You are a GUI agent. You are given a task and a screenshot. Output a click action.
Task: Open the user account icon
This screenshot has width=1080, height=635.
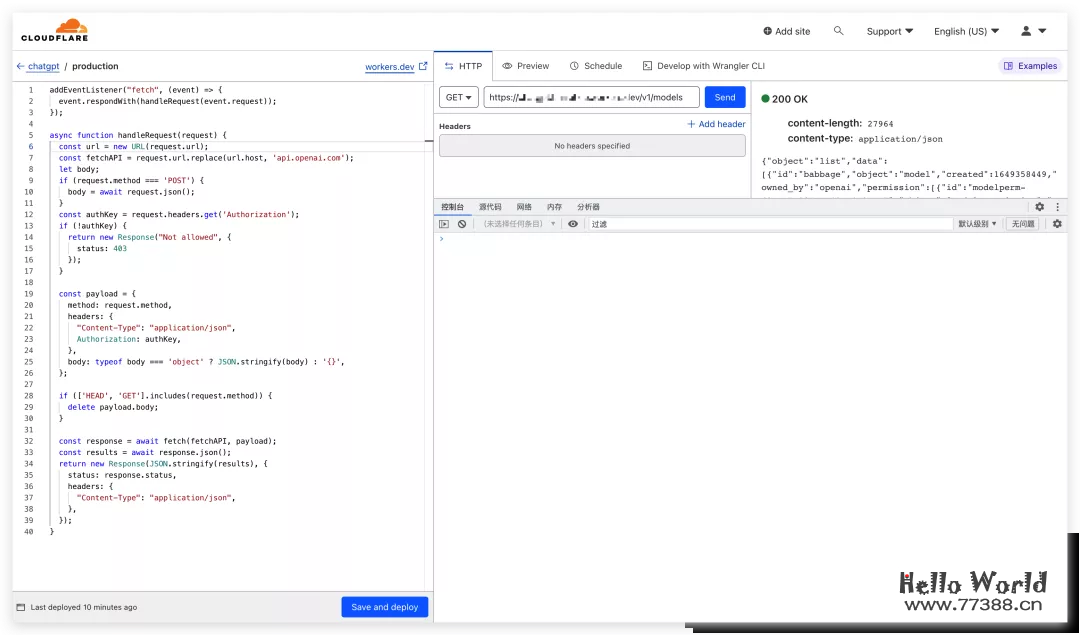tap(1025, 31)
